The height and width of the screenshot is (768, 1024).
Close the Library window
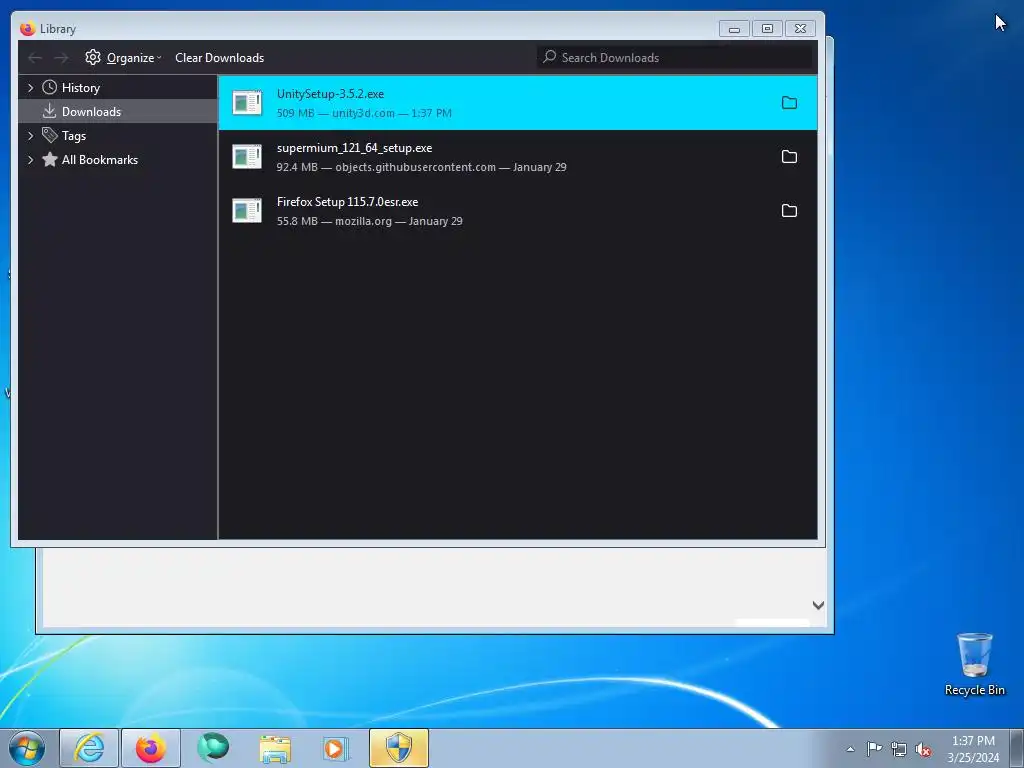801,29
